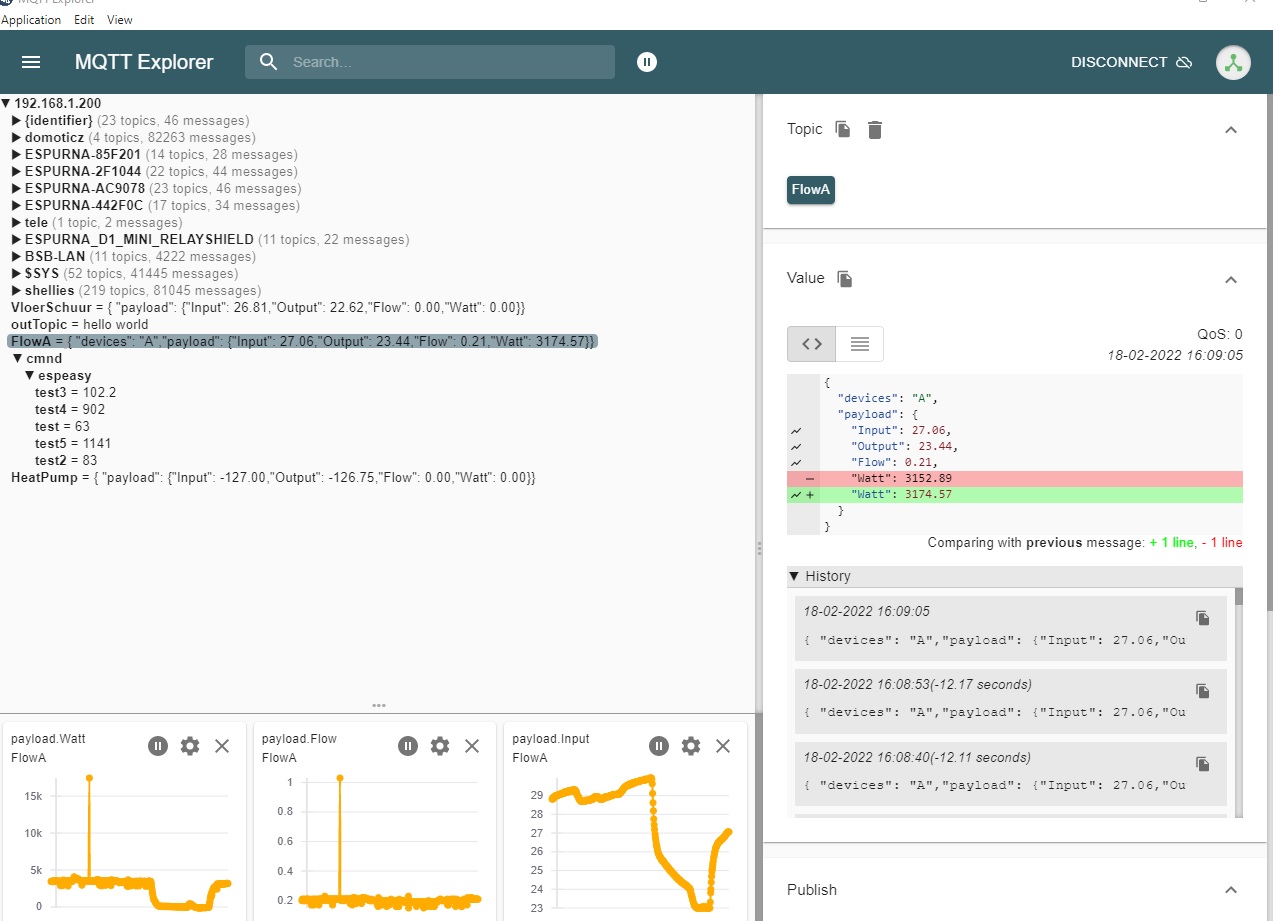Collapse the History section
Image resolution: width=1273 pixels, height=921 pixels.
(x=794, y=576)
